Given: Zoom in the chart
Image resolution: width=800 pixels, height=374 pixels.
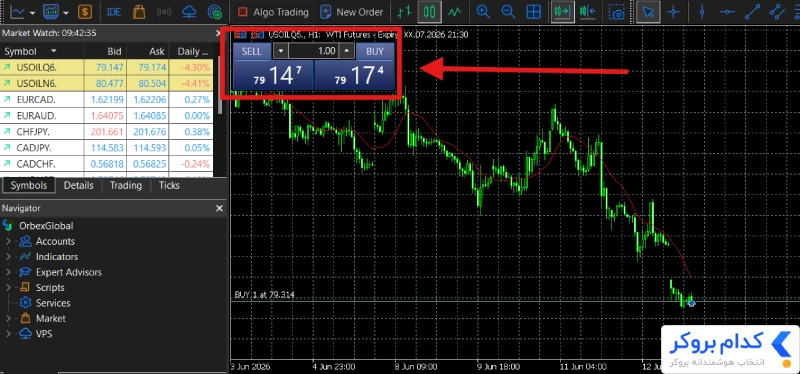Looking at the screenshot, I should (x=483, y=12).
